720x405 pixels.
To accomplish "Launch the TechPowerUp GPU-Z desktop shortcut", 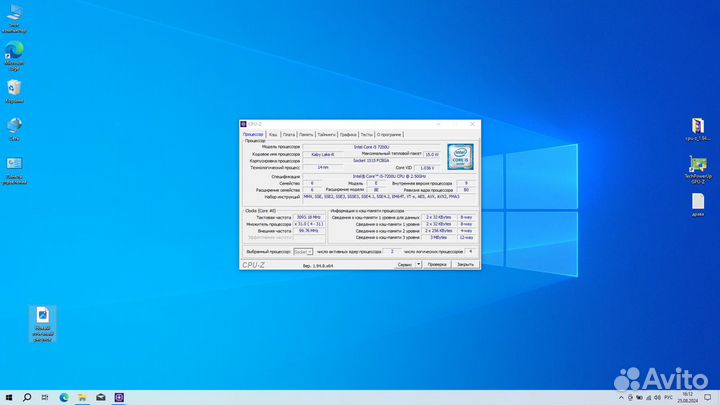I will (698, 170).
